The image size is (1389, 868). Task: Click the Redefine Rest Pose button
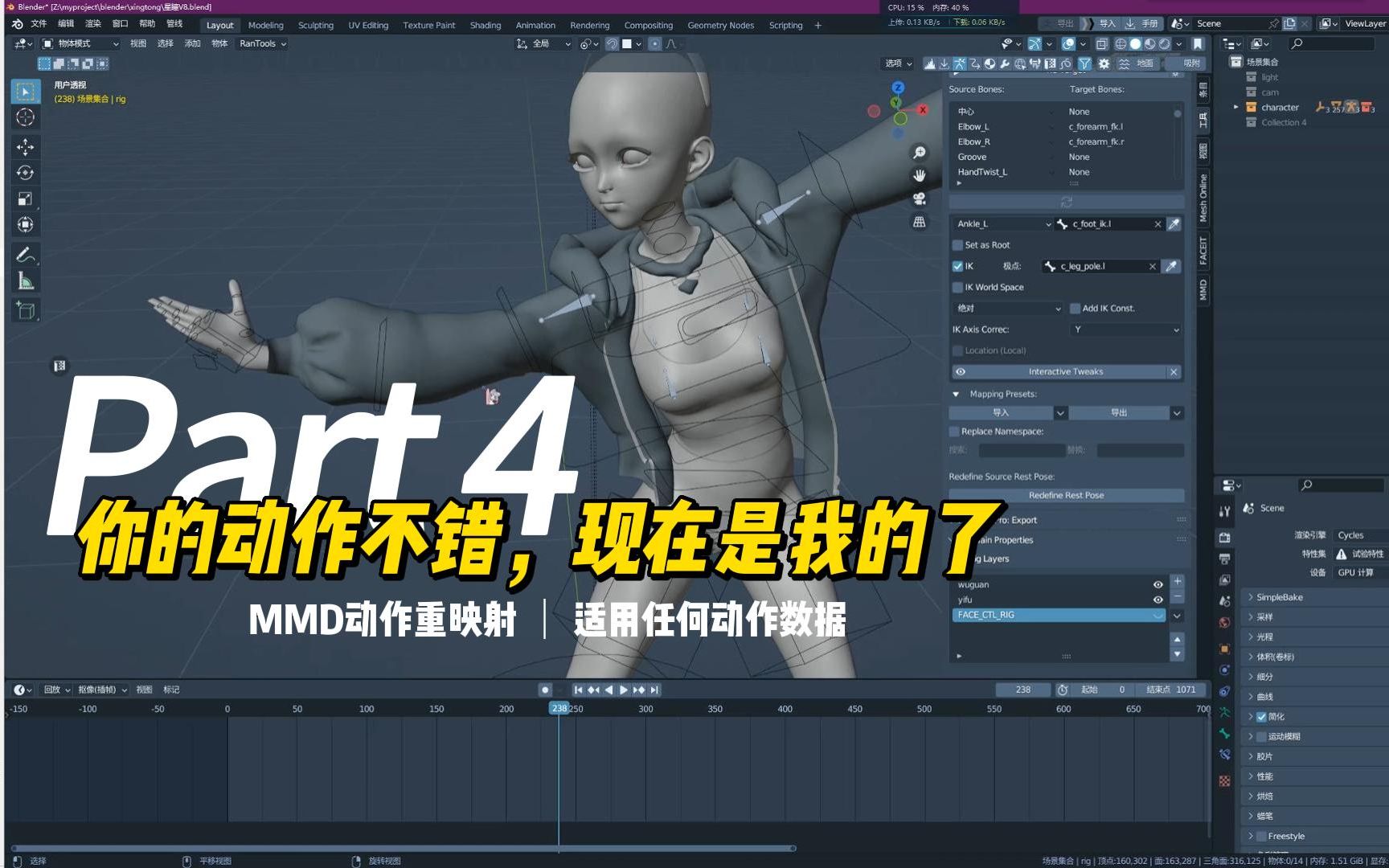click(1066, 495)
